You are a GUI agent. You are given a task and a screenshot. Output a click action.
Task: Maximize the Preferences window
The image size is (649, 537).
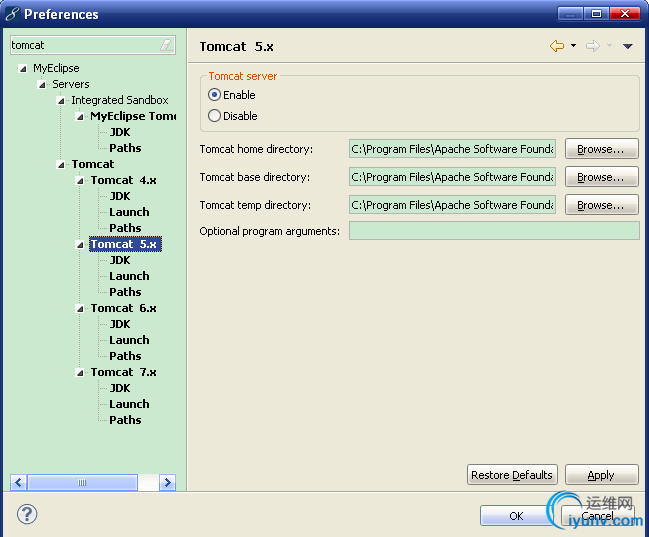click(596, 14)
